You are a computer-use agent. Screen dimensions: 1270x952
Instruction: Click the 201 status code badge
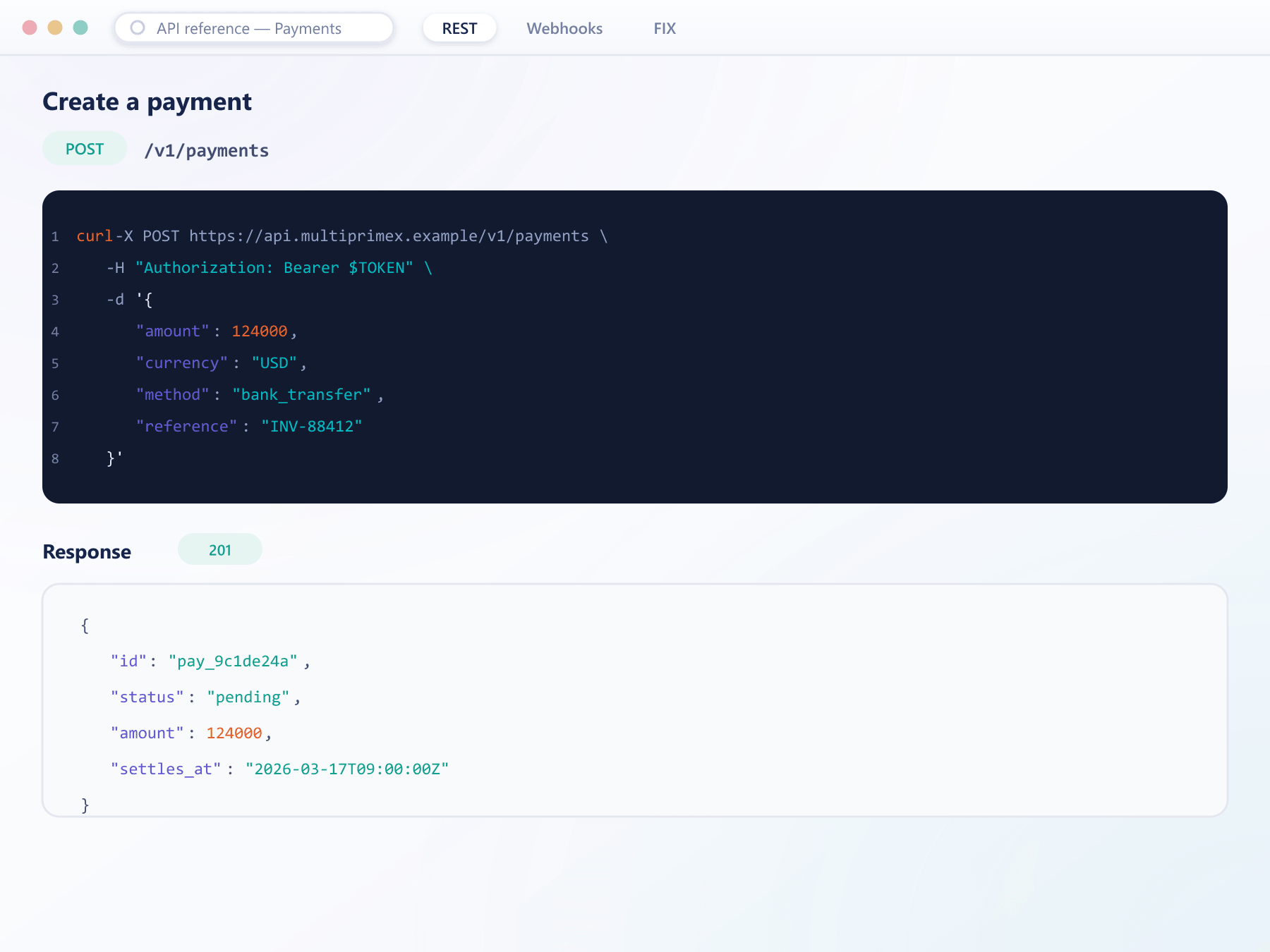(220, 550)
